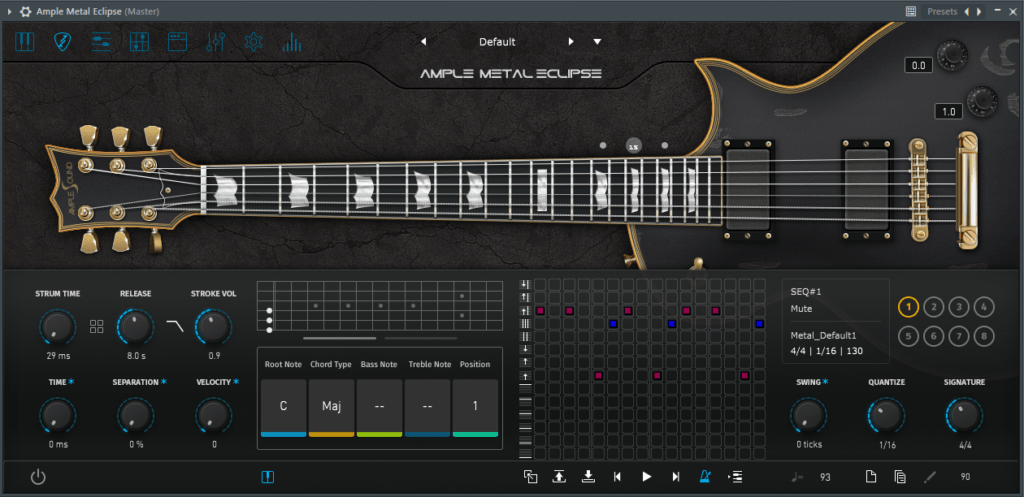
Task: Skip to previous sequence step
Action: [x=617, y=477]
